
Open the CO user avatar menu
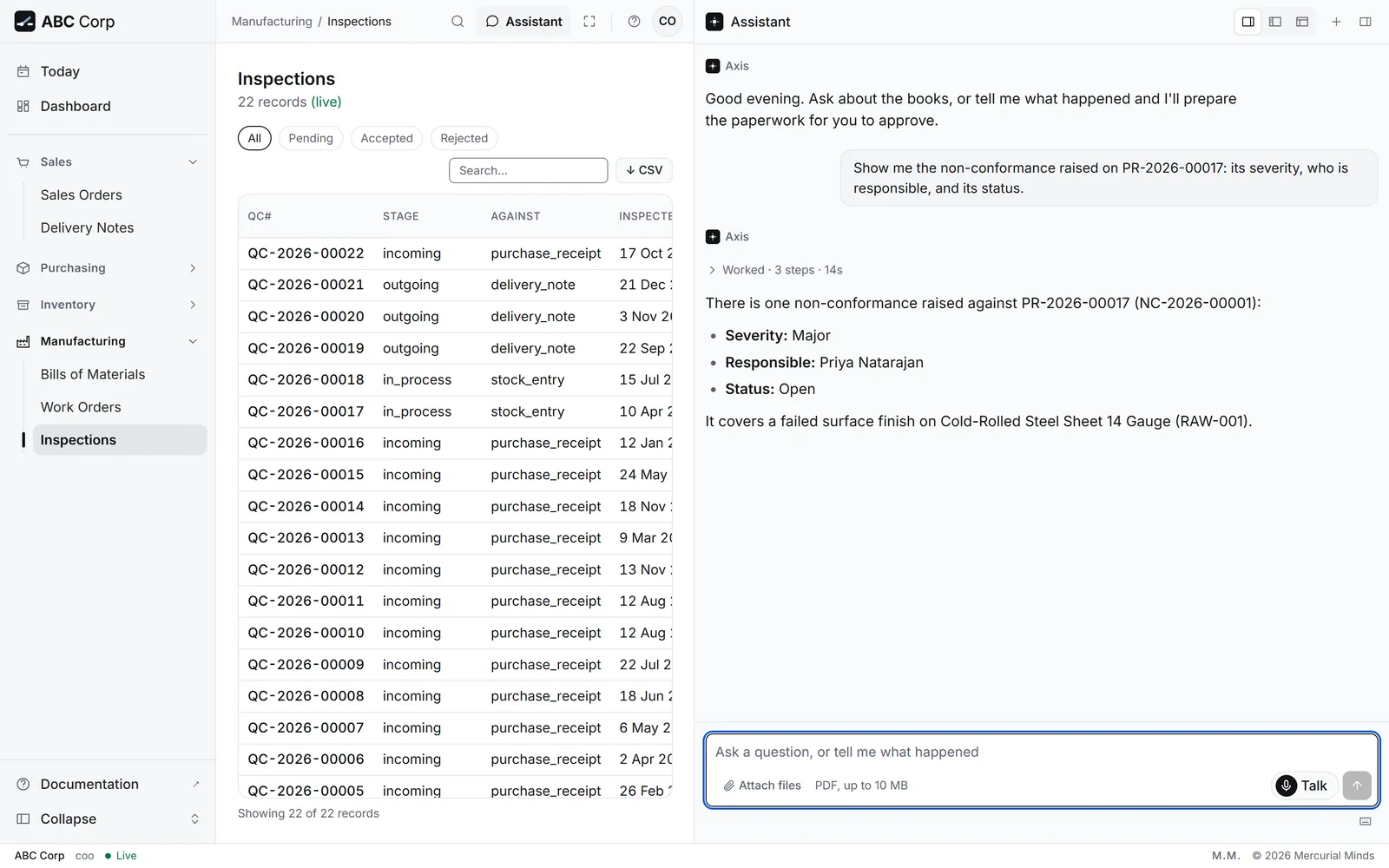(x=667, y=22)
